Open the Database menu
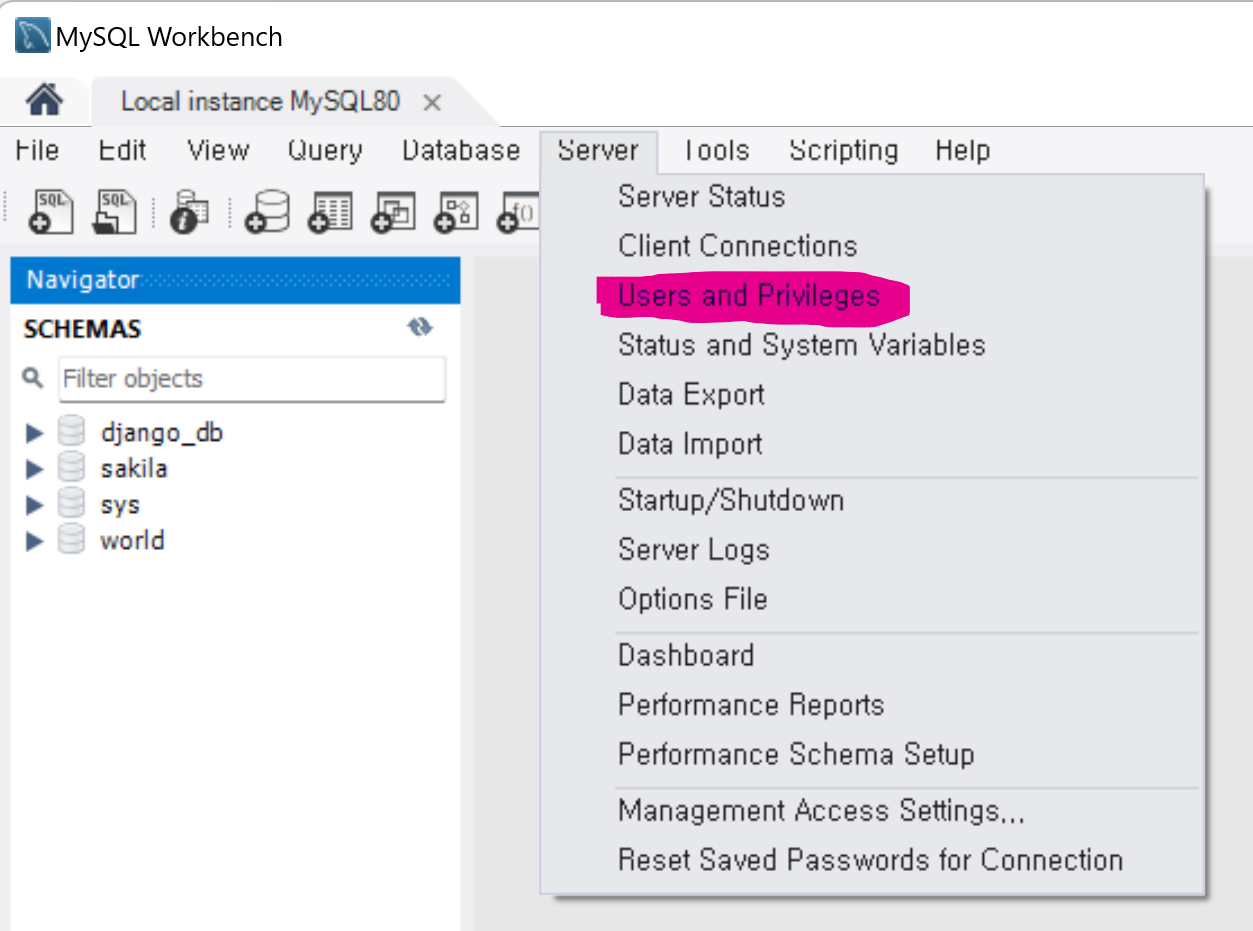Viewport: 1253px width, 931px height. coord(461,151)
